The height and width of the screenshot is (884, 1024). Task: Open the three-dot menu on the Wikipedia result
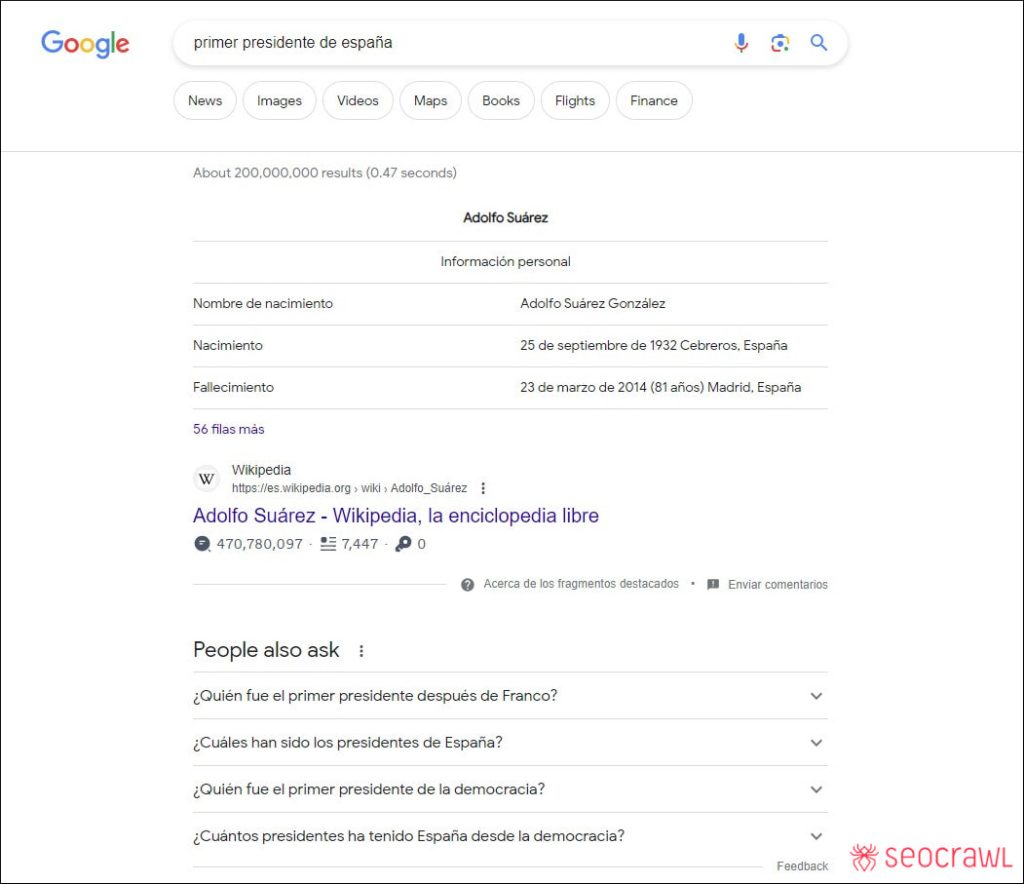click(483, 488)
